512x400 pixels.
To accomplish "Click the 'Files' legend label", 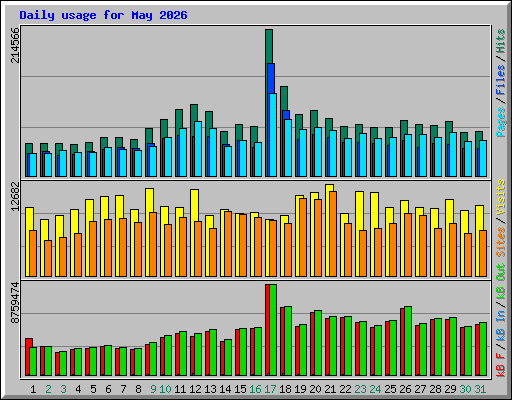I will point(500,80).
